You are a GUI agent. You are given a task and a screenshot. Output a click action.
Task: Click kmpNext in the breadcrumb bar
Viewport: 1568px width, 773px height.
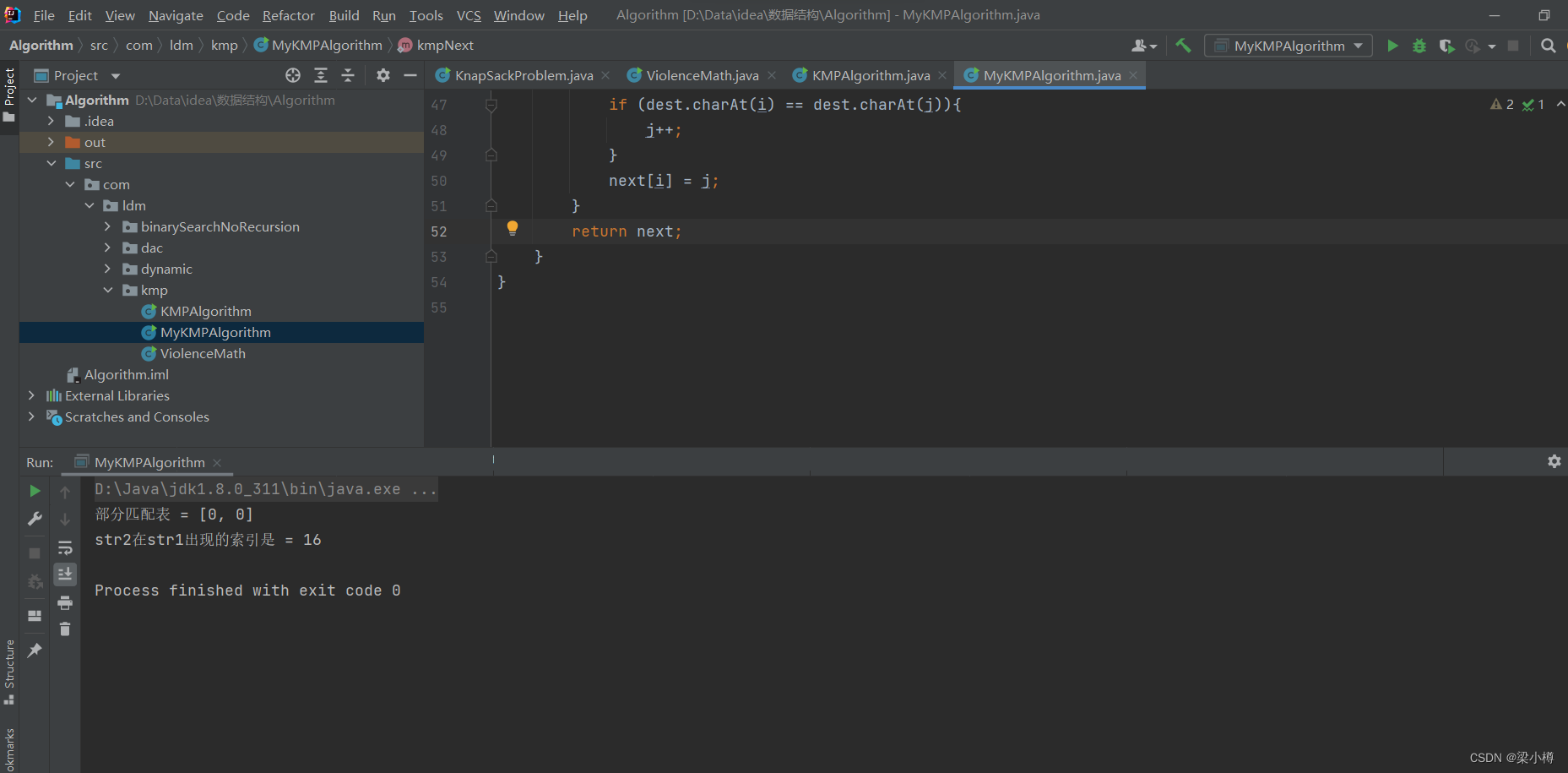(x=445, y=45)
